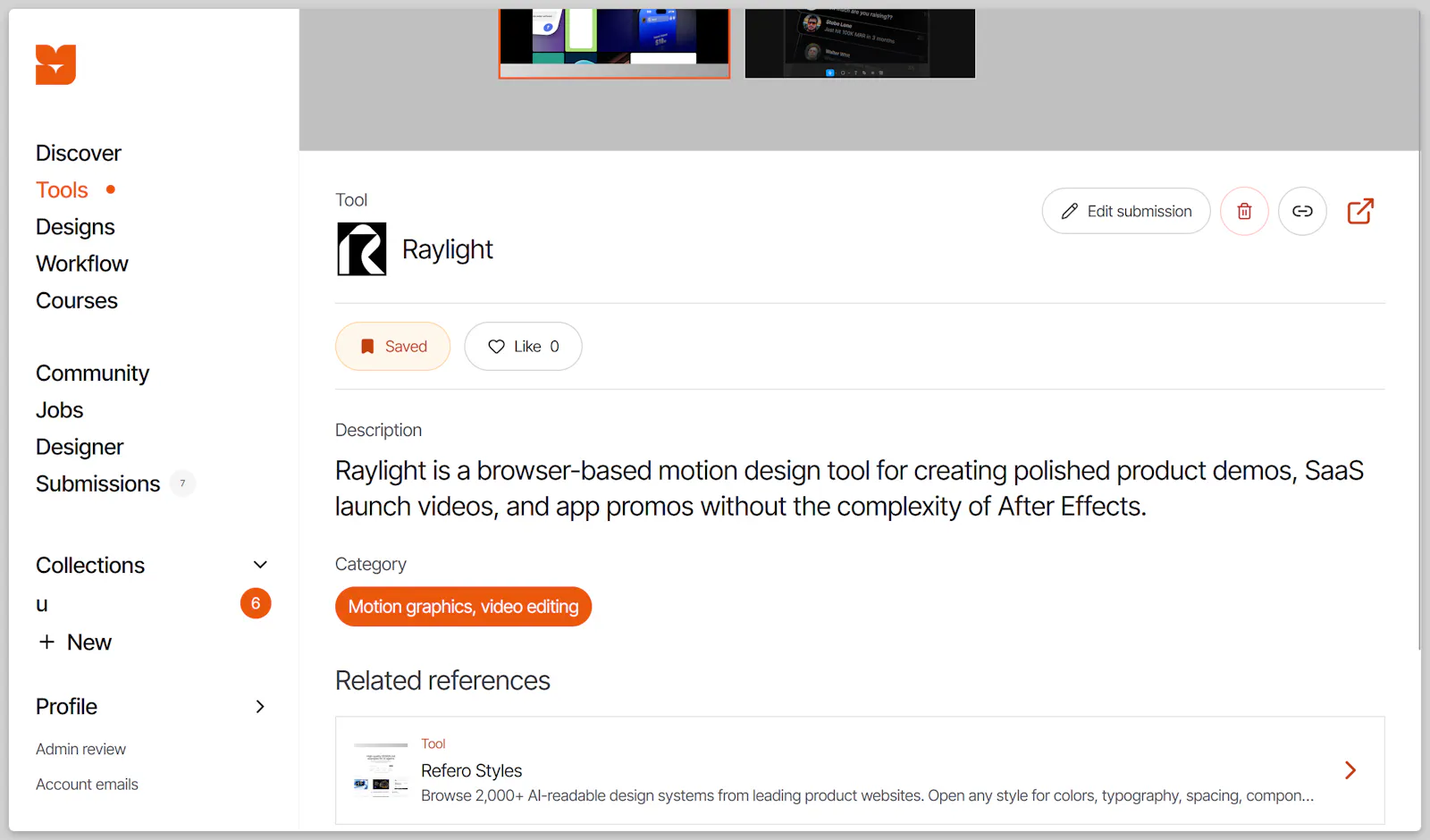Click the Category label
This screenshot has width=1430, height=840.
pos(370,564)
